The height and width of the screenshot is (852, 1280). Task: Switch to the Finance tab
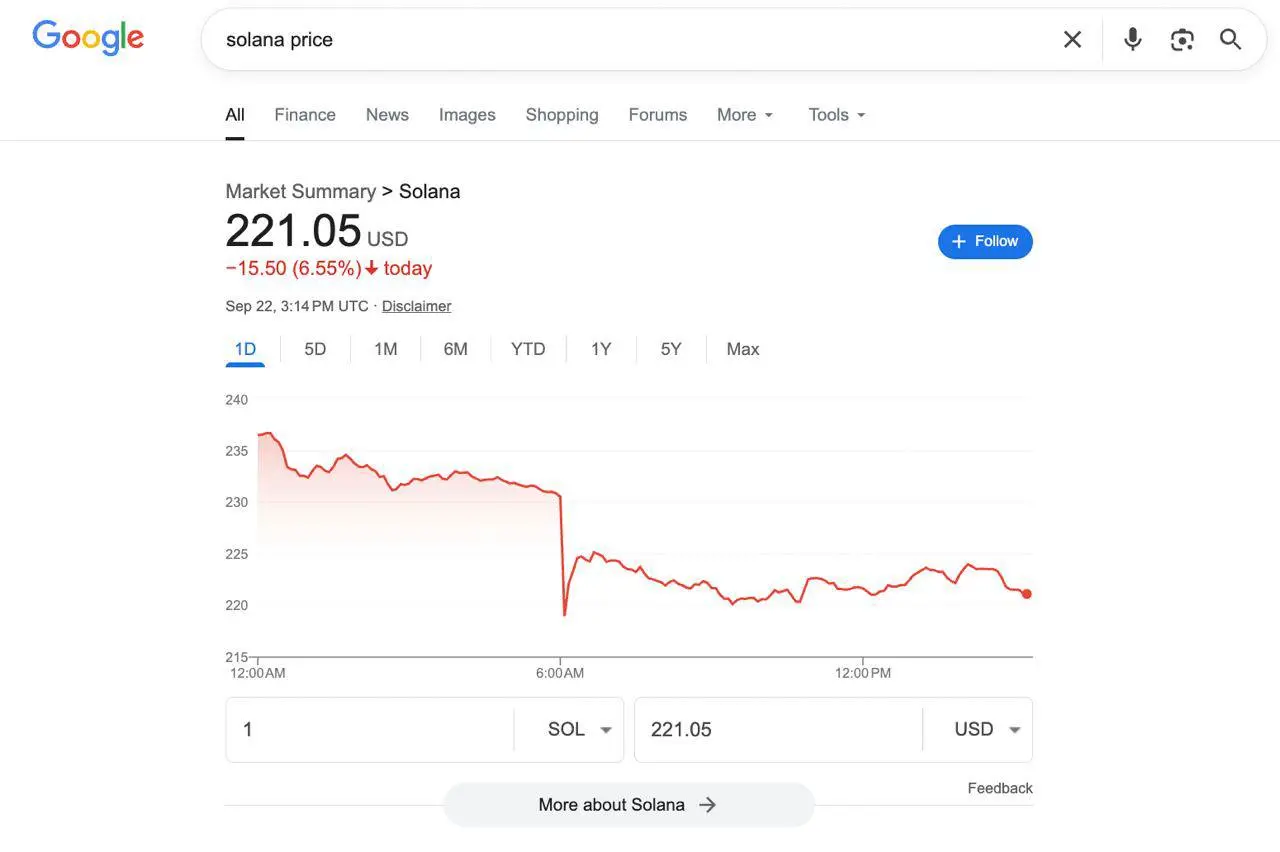coord(305,115)
